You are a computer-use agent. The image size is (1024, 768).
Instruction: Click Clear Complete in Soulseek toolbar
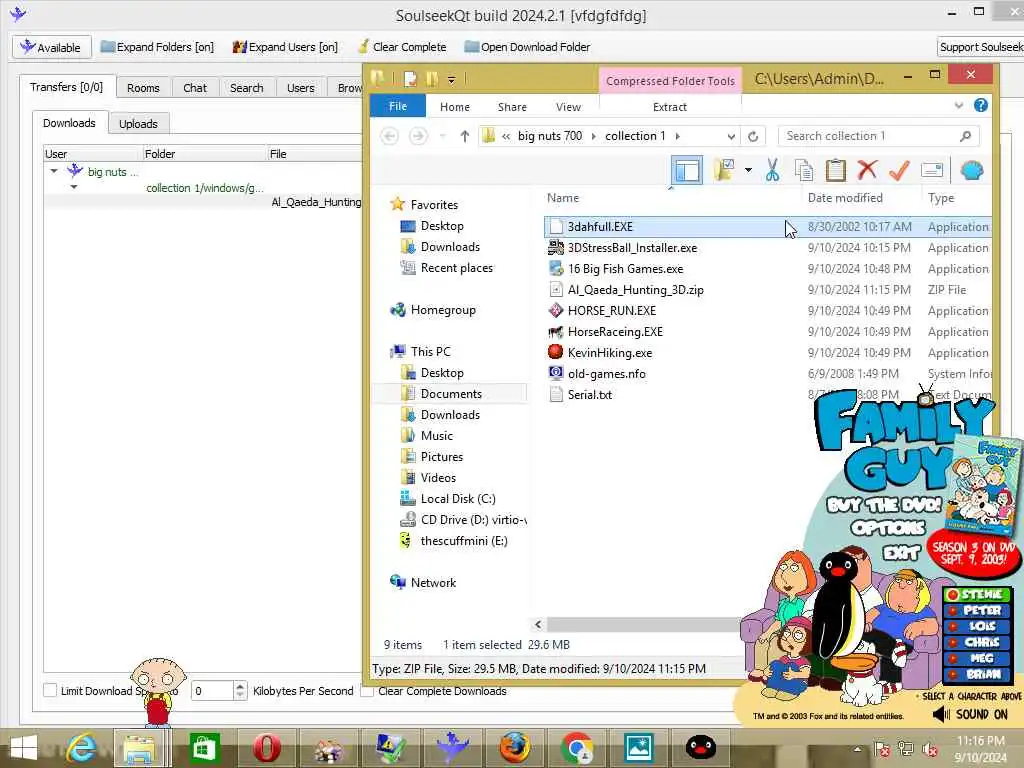[x=402, y=47]
